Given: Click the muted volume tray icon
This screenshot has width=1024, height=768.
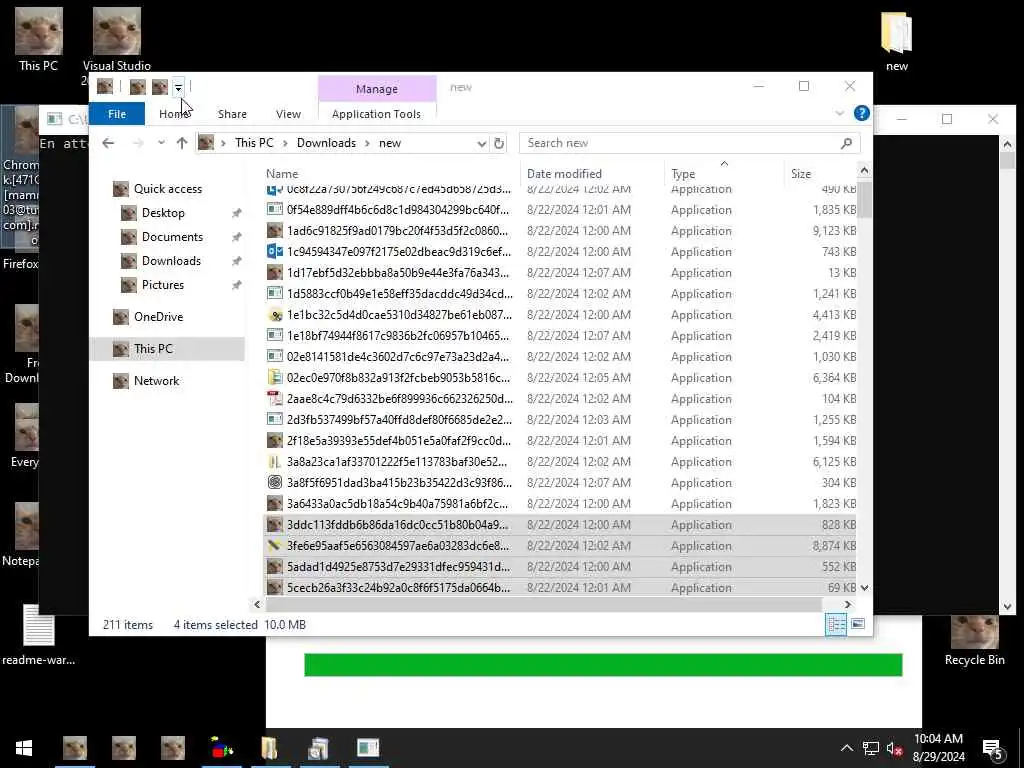Looking at the screenshot, I should (894, 748).
